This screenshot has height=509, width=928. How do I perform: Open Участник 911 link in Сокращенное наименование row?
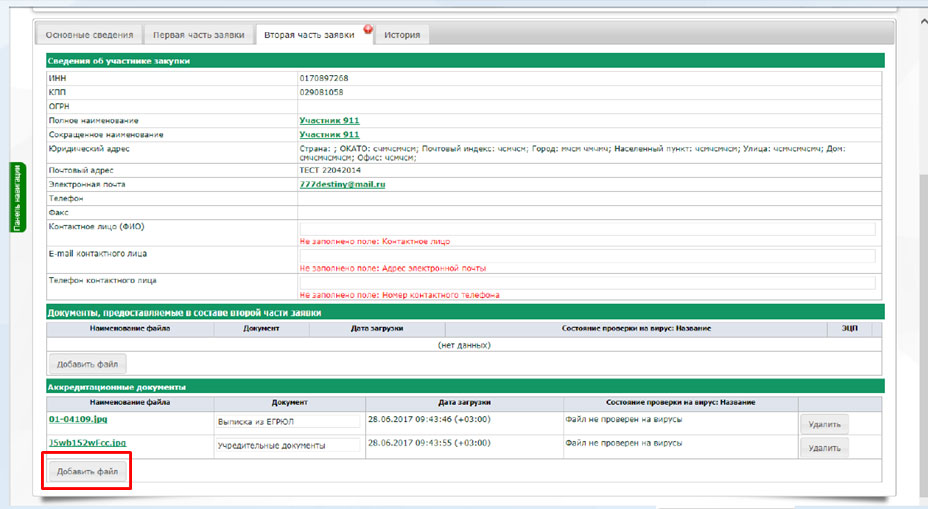pos(329,134)
